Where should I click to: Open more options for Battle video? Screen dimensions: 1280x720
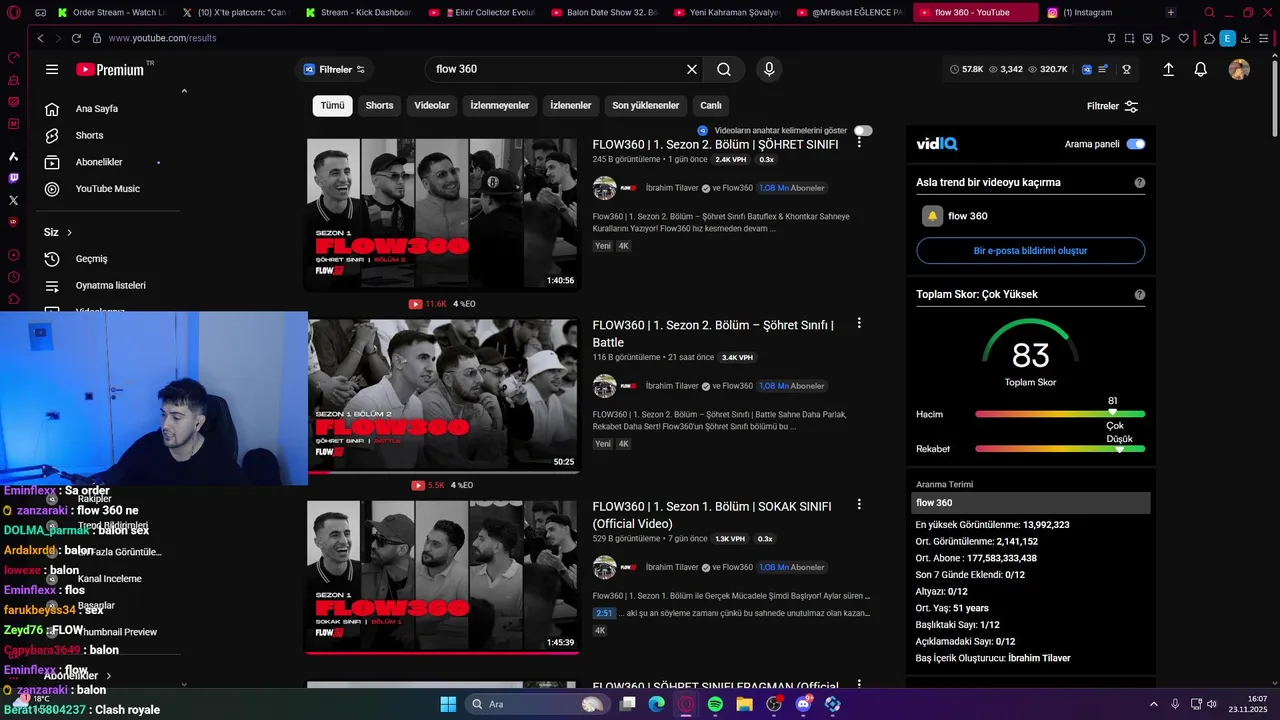pos(859,323)
